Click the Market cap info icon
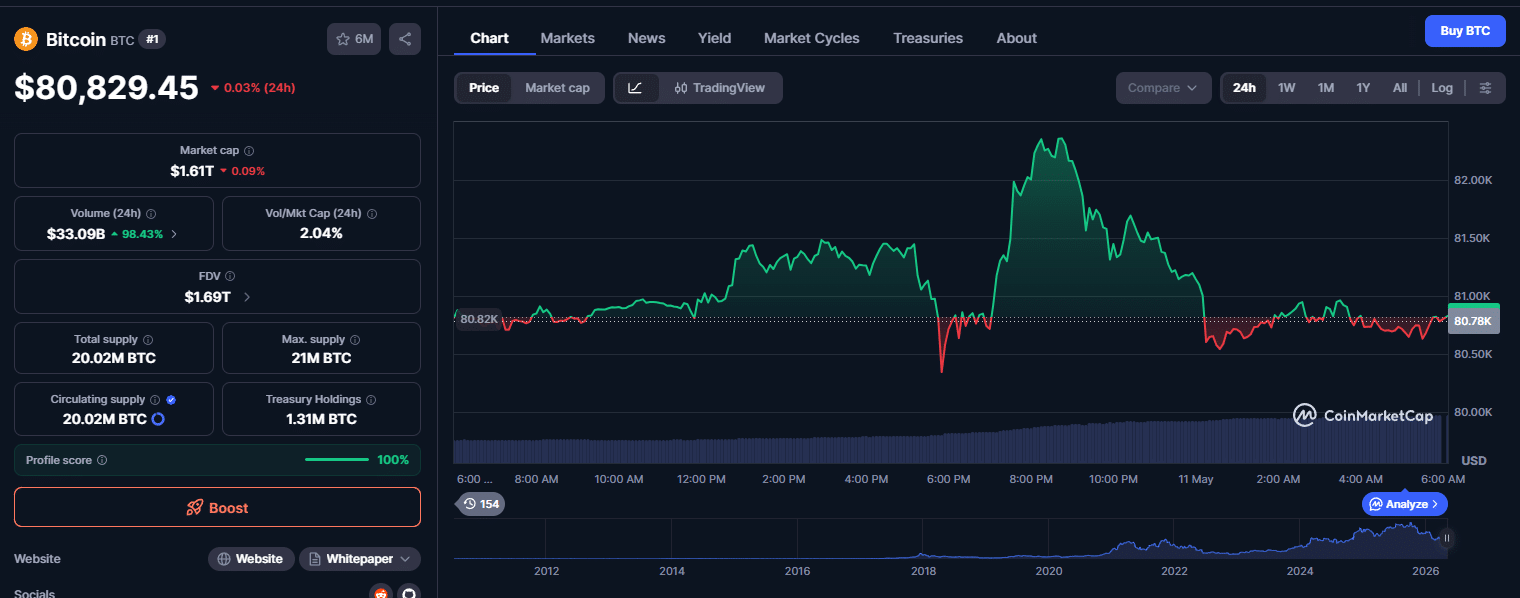This screenshot has height=598, width=1520. [249, 150]
